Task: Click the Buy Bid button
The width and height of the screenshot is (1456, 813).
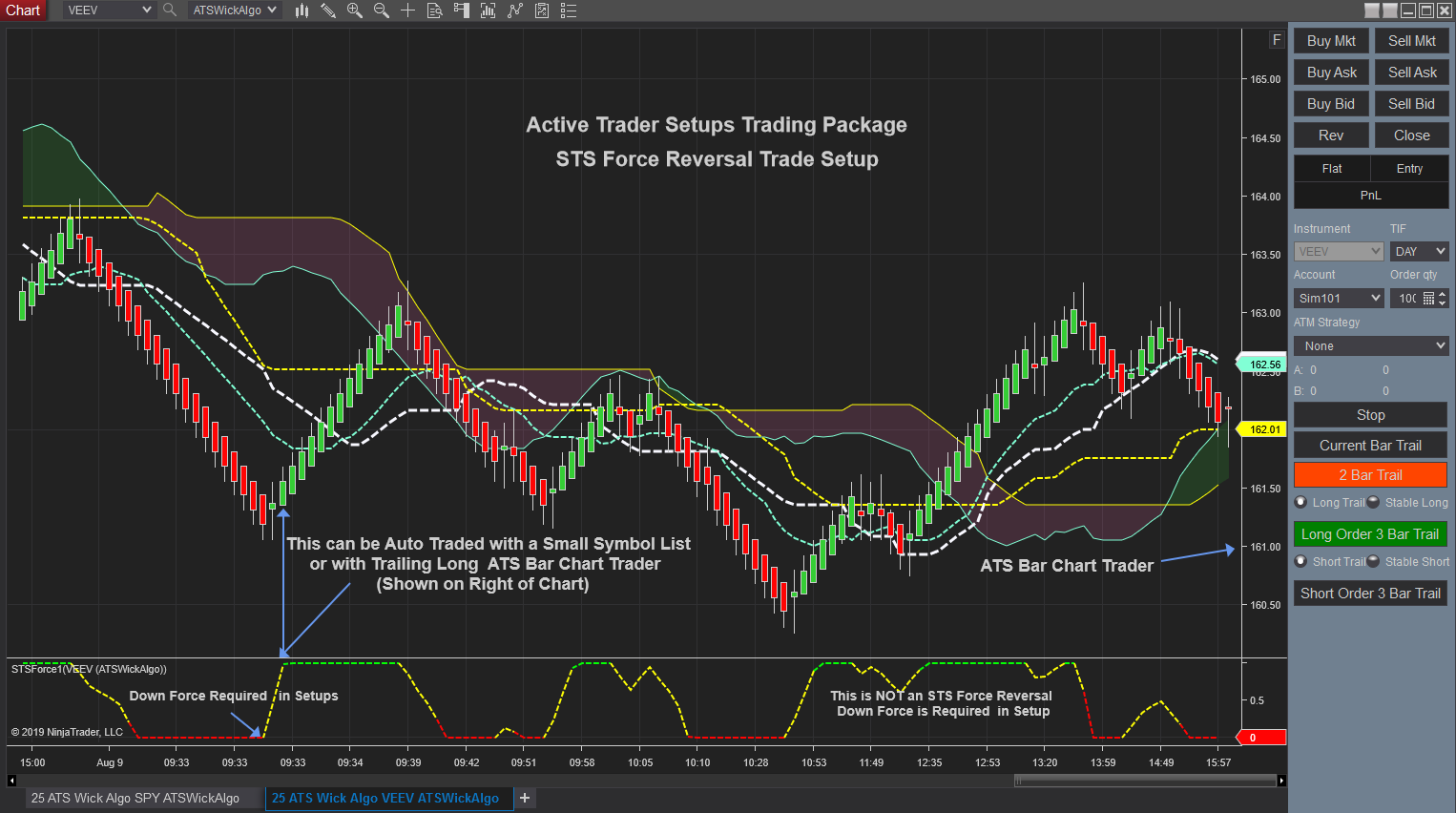Action: pos(1331,104)
